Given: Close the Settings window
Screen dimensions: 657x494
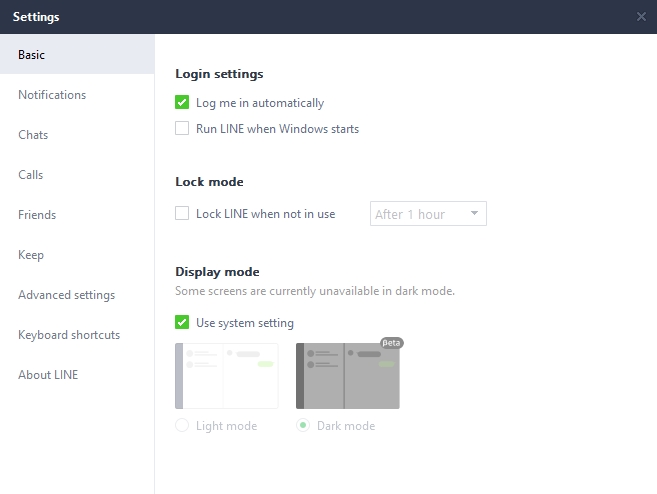Looking at the screenshot, I should (641, 17).
